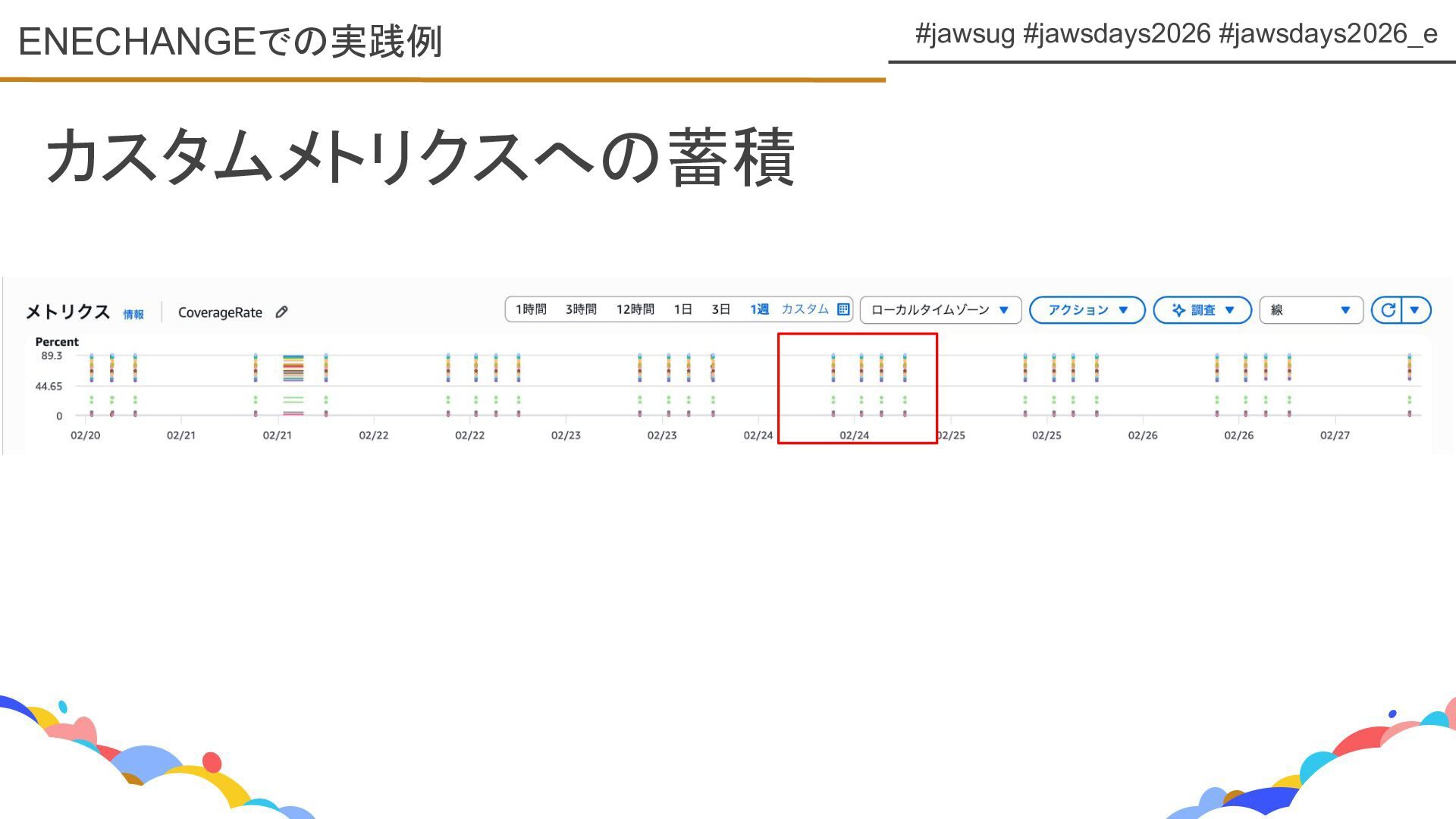Click the pencil icon next to CoverageRate

tap(281, 312)
